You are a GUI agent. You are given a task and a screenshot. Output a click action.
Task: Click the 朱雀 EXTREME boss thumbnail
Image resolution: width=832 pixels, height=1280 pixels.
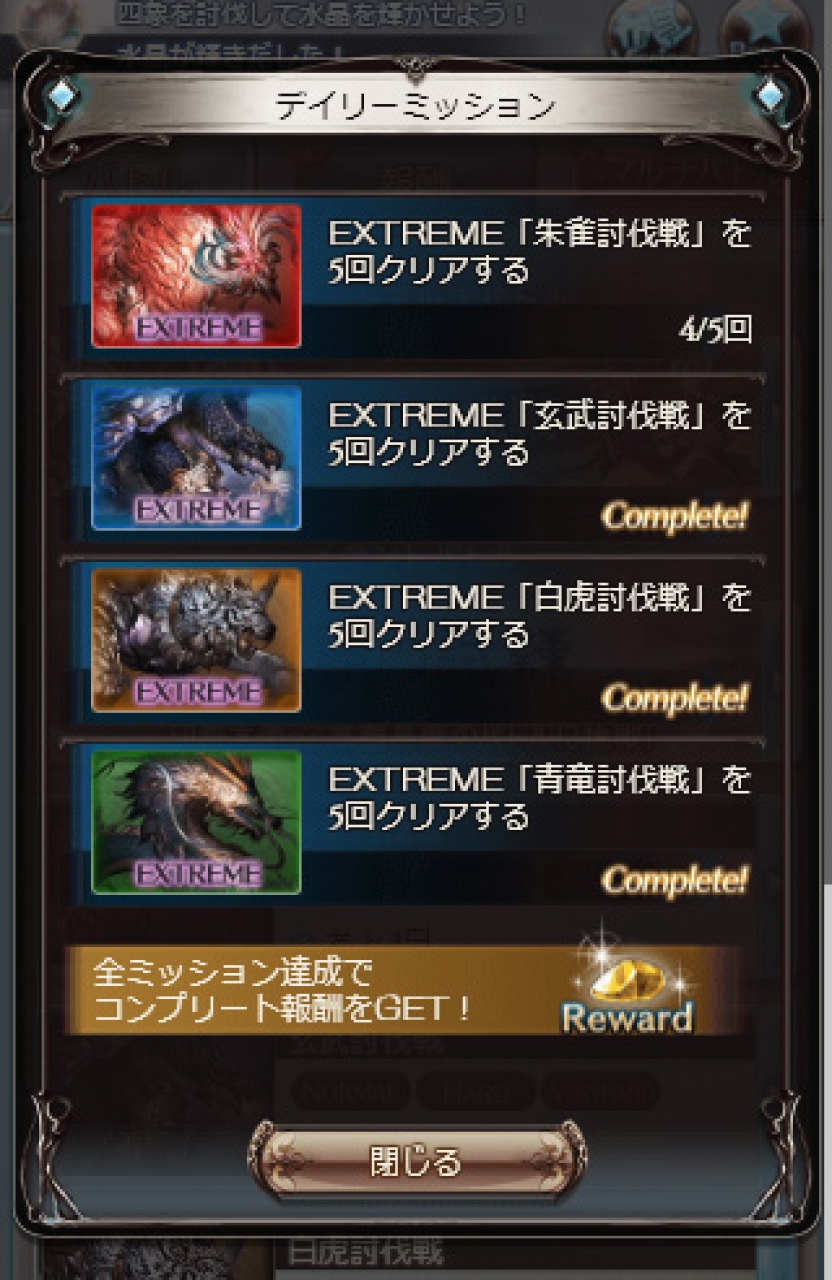coord(196,276)
